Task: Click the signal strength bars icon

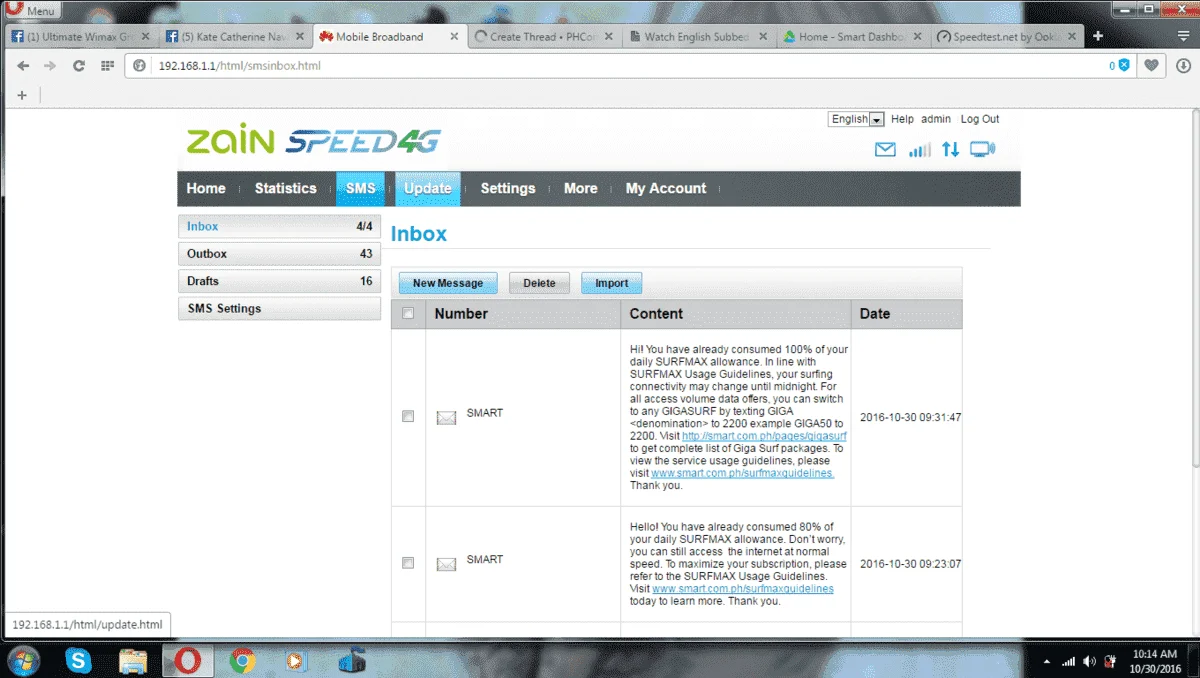Action: [x=919, y=150]
